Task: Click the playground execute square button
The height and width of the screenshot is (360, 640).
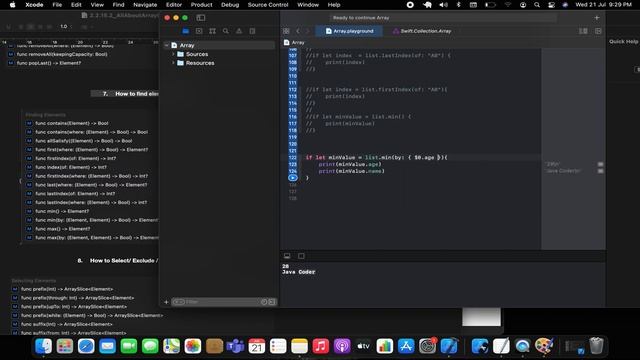Action: [301, 256]
